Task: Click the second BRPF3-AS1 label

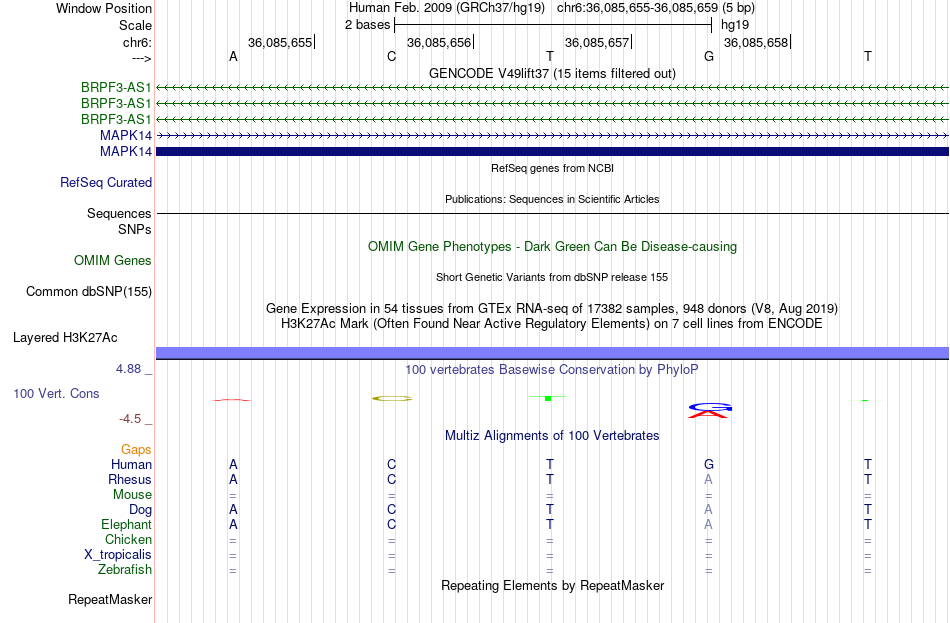Action: click(116, 103)
